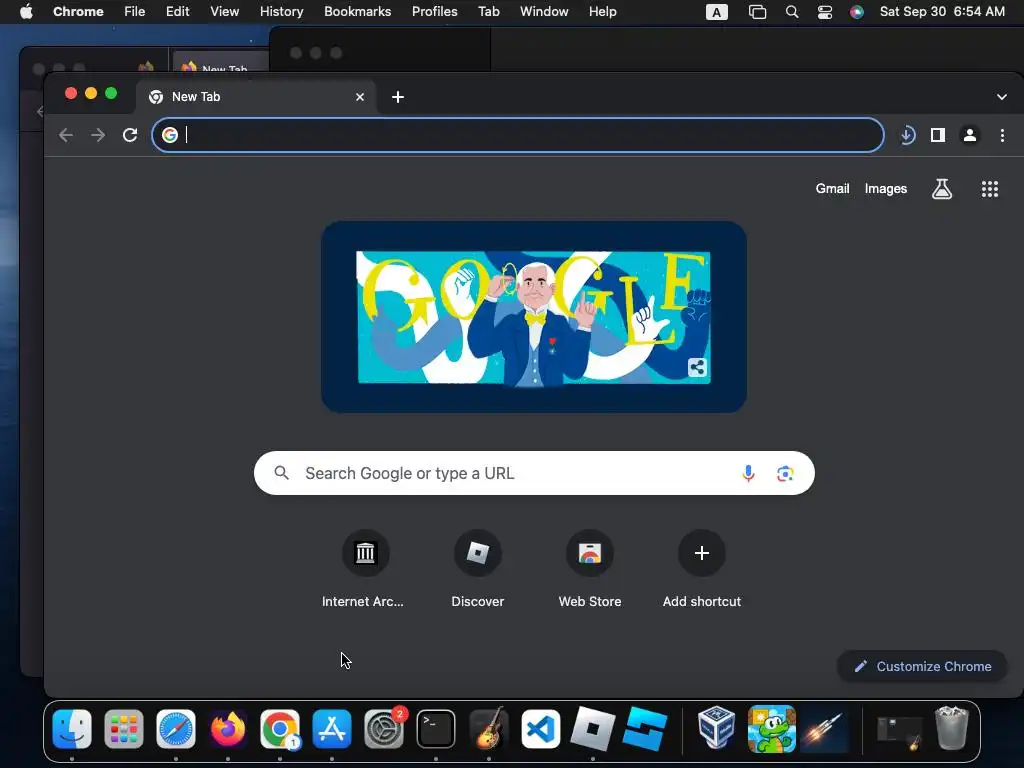Open the Bookmarks menu

coord(357,11)
